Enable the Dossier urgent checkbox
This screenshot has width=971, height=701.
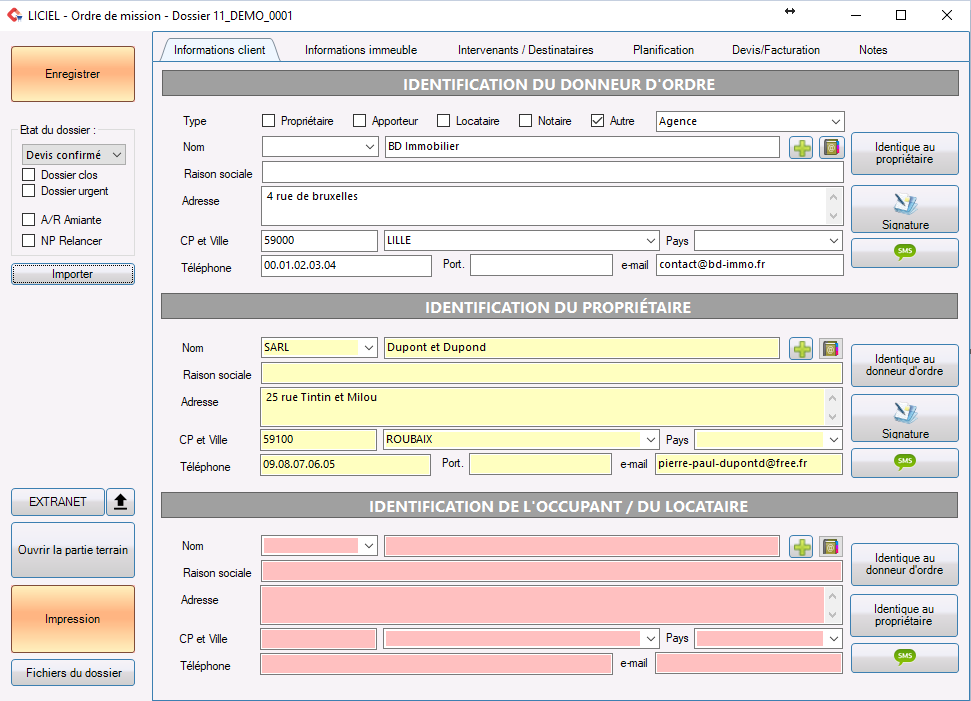coord(28,191)
